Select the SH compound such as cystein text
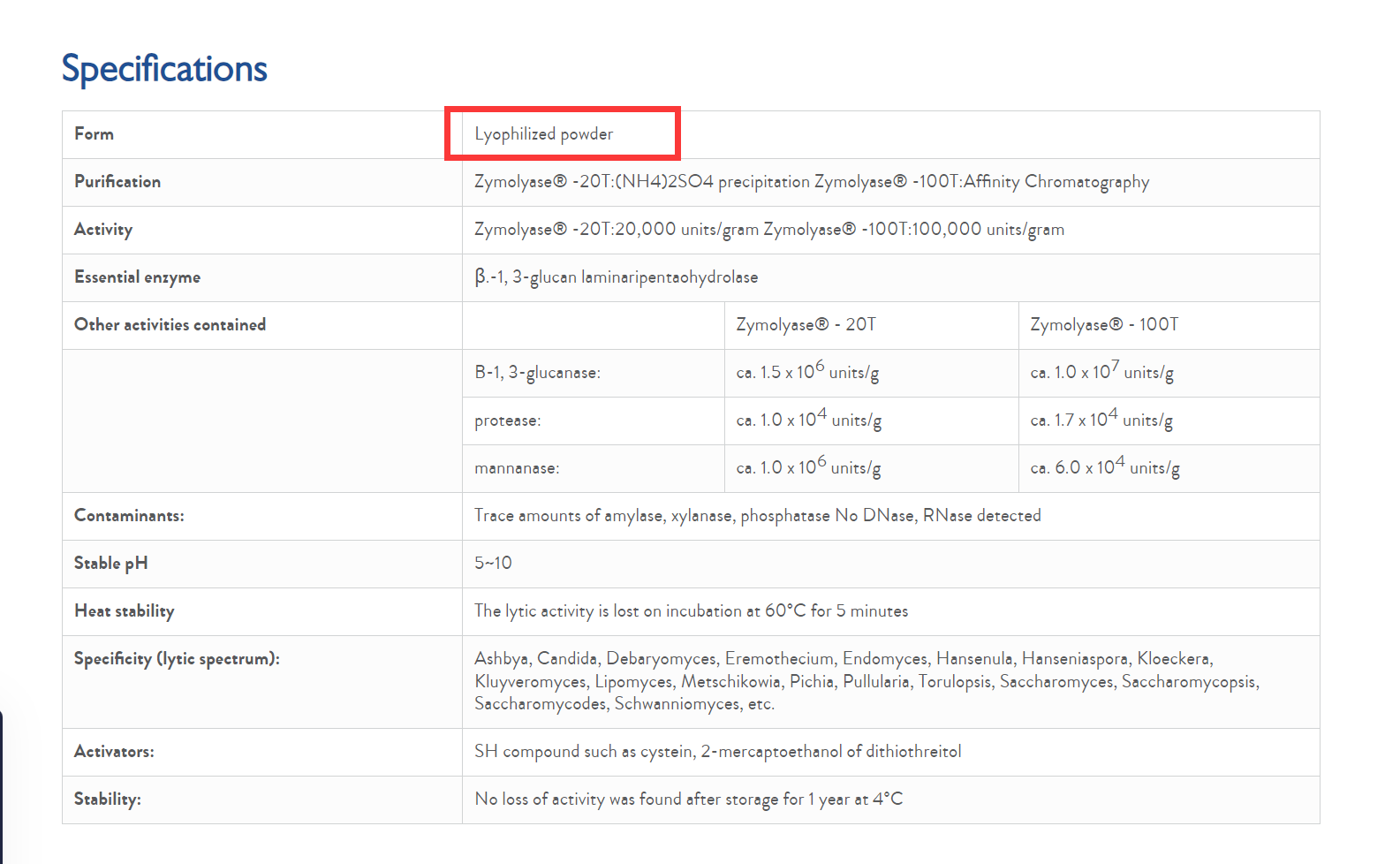Viewport: 1400px width, 864px height. [x=717, y=752]
